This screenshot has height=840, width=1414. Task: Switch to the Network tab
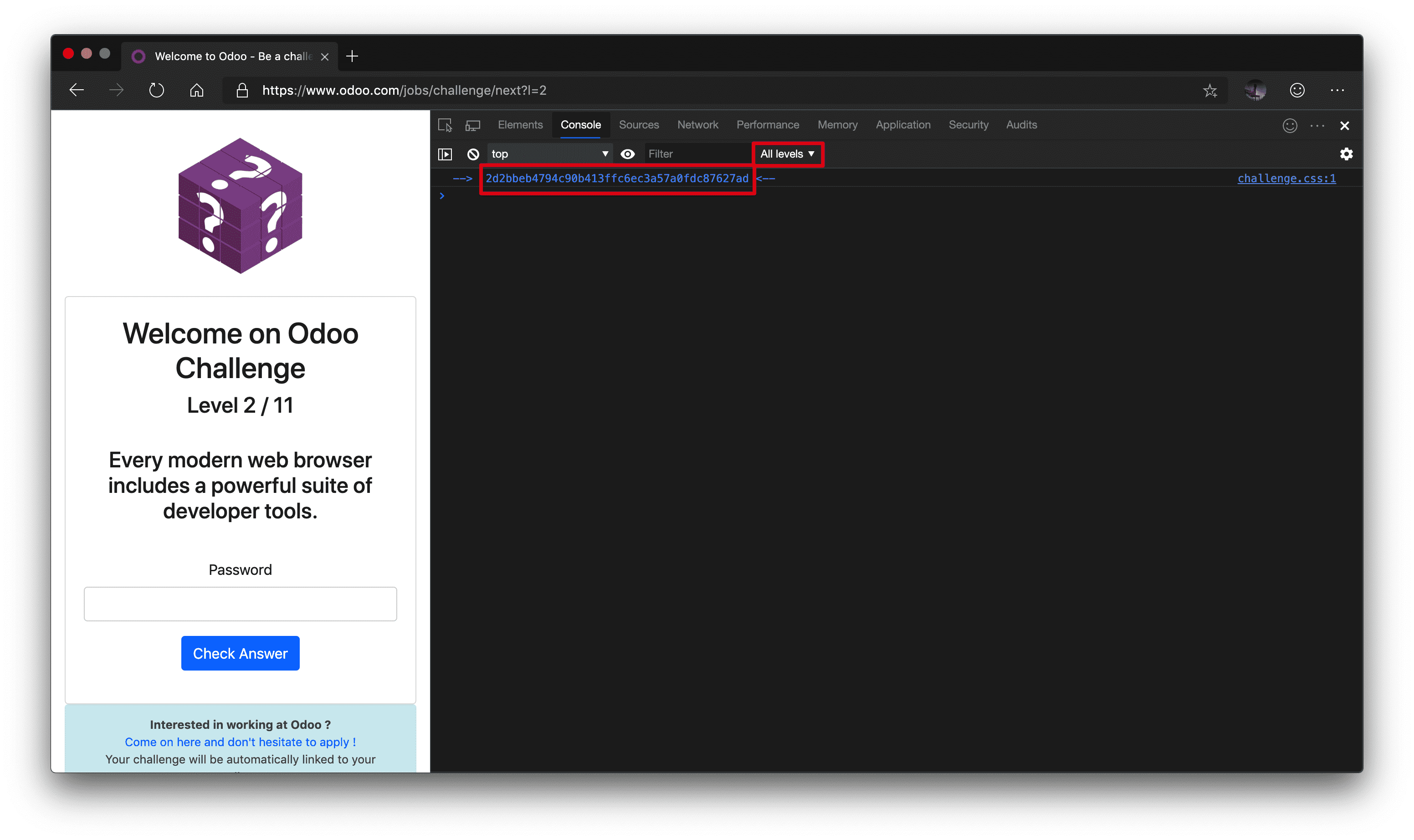tap(697, 124)
